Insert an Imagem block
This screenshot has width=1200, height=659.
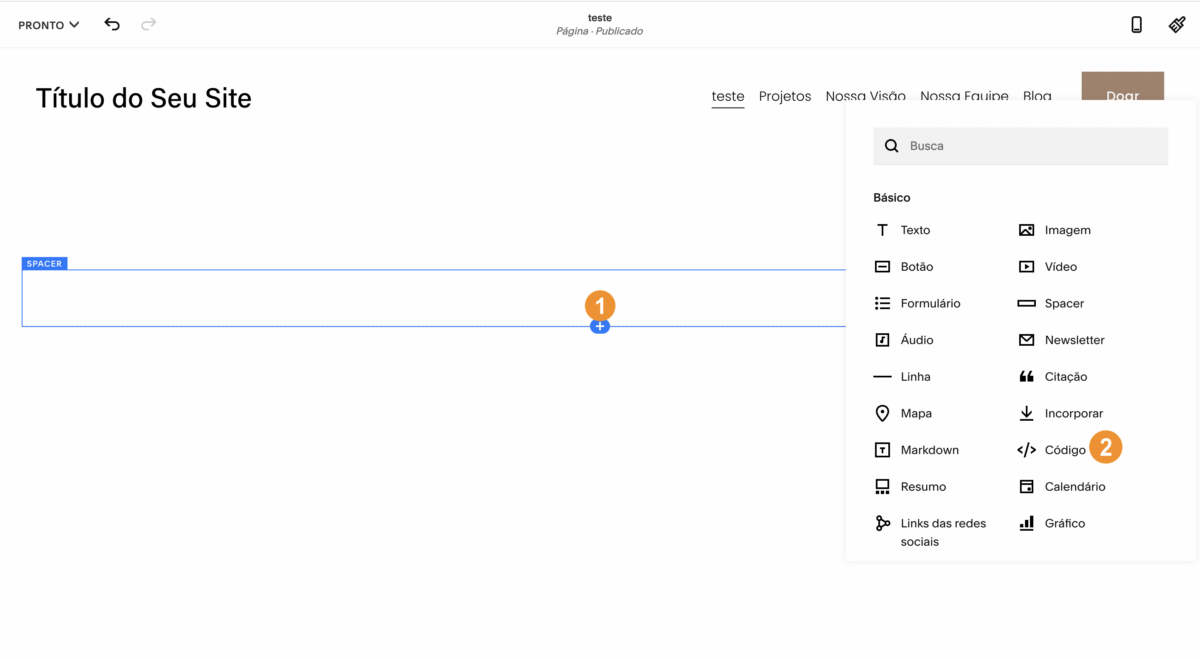click(x=1066, y=230)
